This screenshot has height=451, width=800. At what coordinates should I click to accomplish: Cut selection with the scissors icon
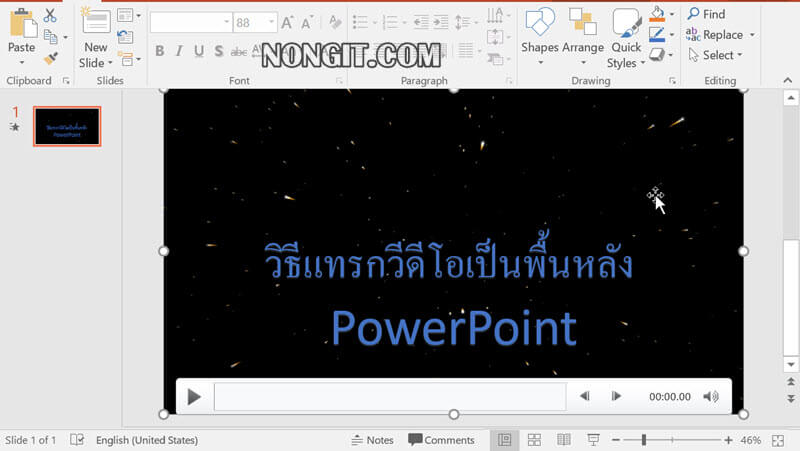50,15
